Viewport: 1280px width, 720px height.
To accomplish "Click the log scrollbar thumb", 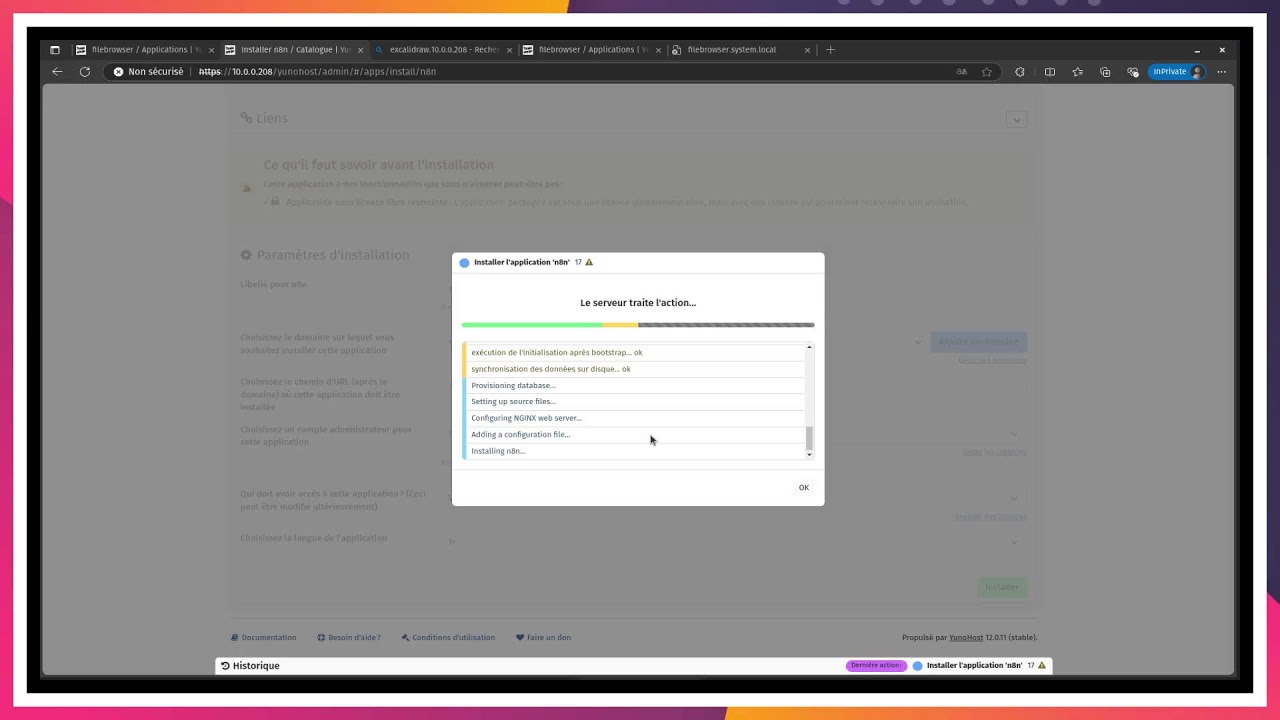I will coord(809,438).
